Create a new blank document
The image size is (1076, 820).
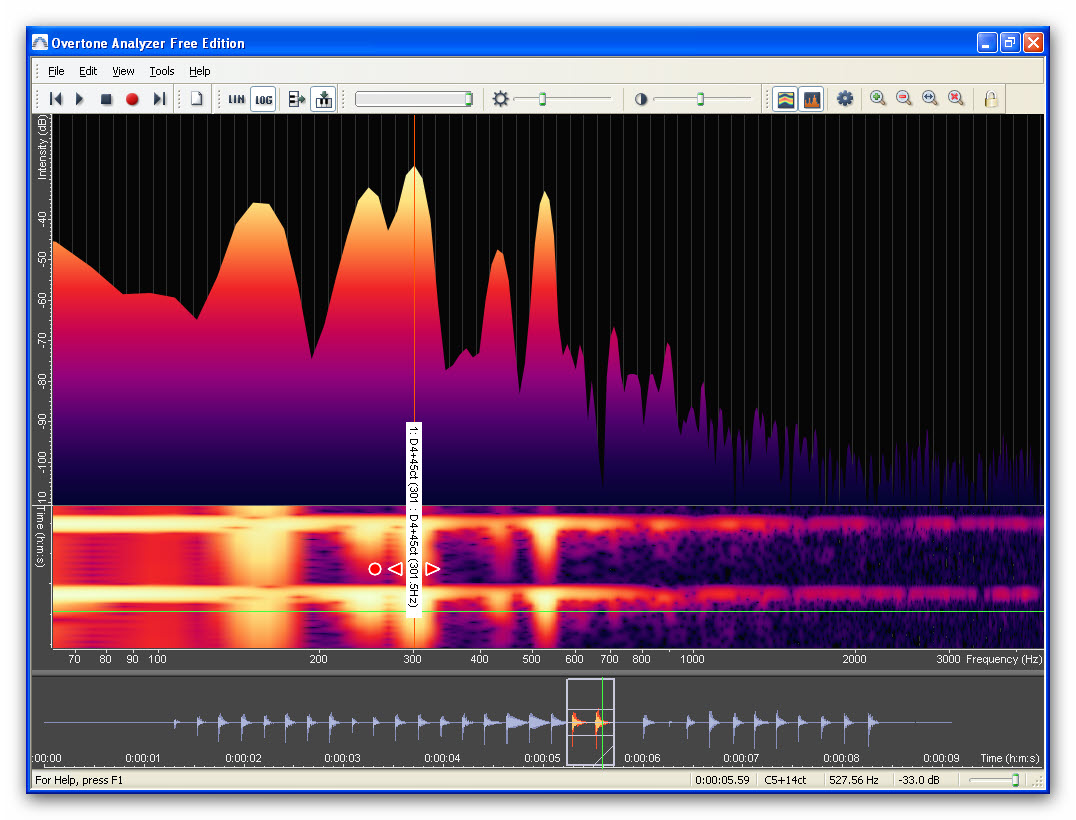coord(197,99)
